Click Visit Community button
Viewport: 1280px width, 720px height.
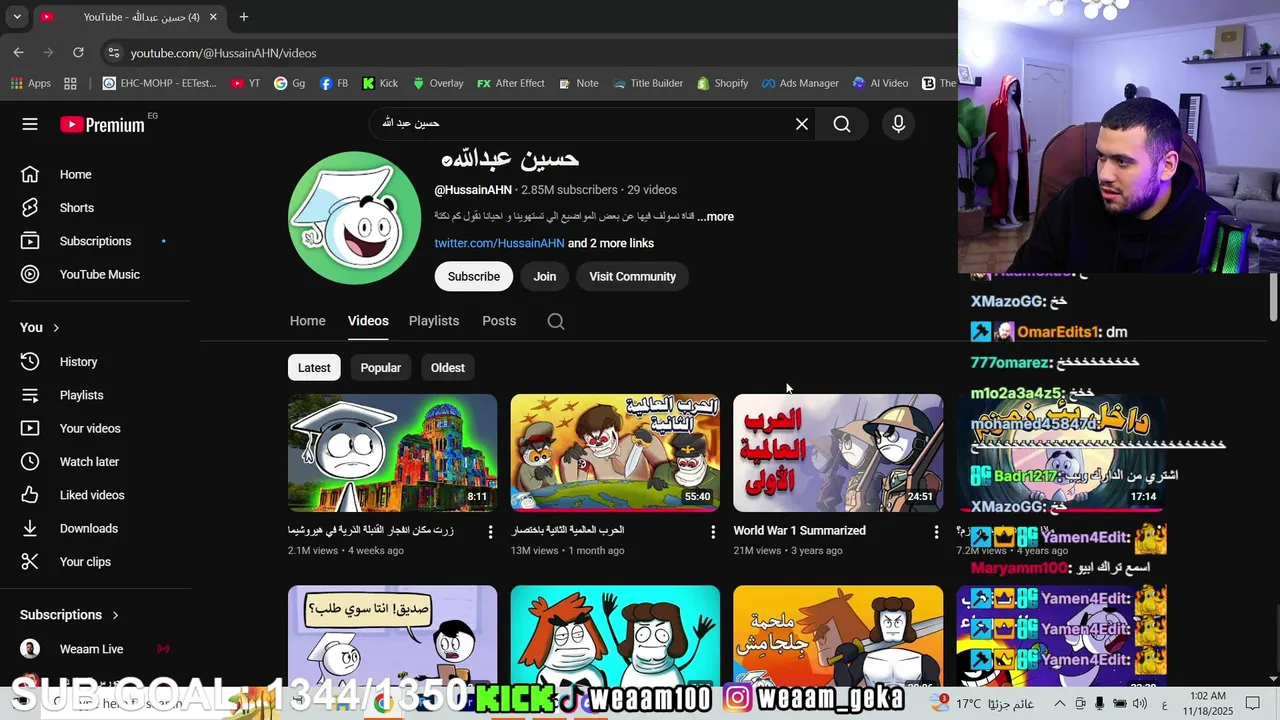(x=633, y=277)
